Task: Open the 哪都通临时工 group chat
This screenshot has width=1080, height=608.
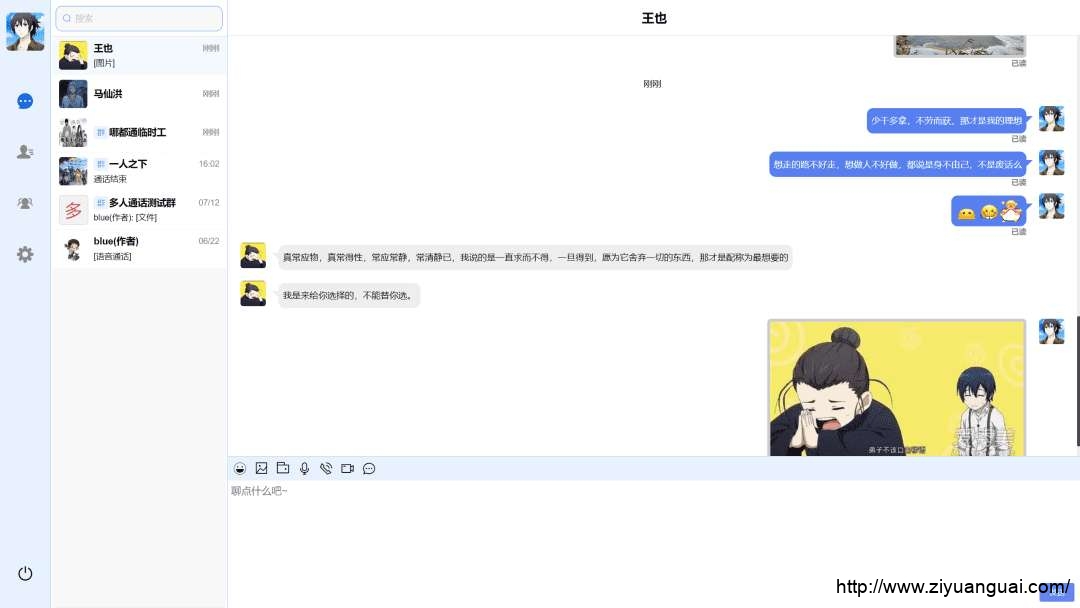Action: [139, 132]
